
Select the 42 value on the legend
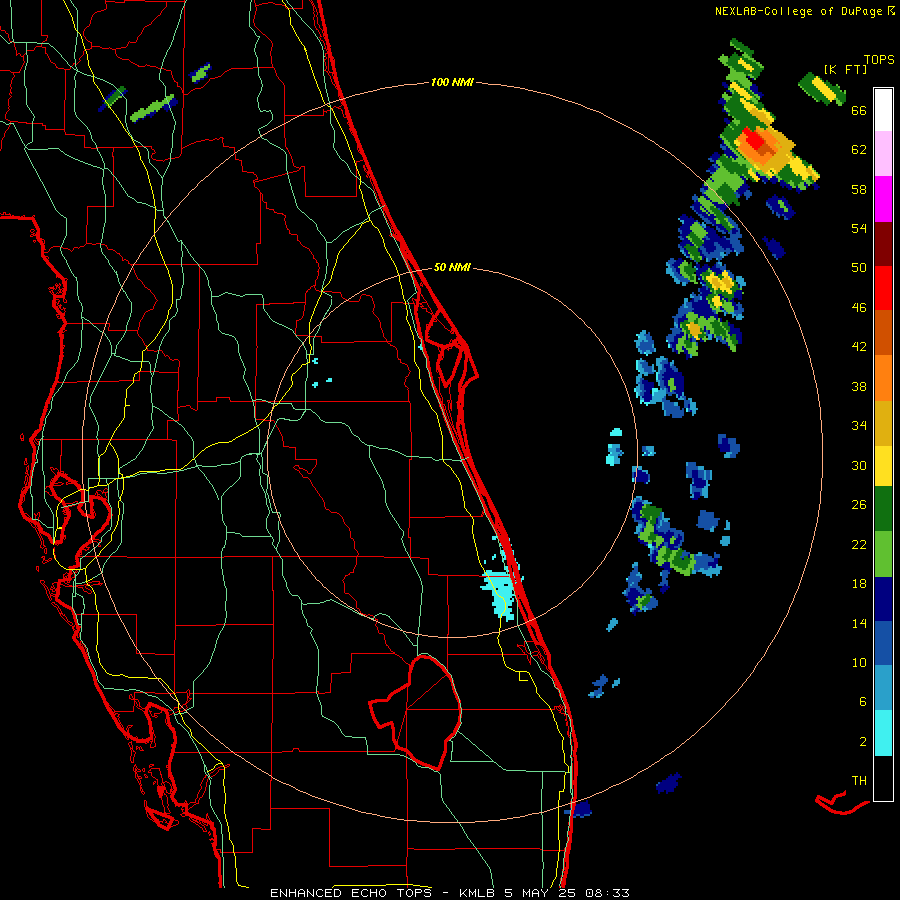pos(859,347)
